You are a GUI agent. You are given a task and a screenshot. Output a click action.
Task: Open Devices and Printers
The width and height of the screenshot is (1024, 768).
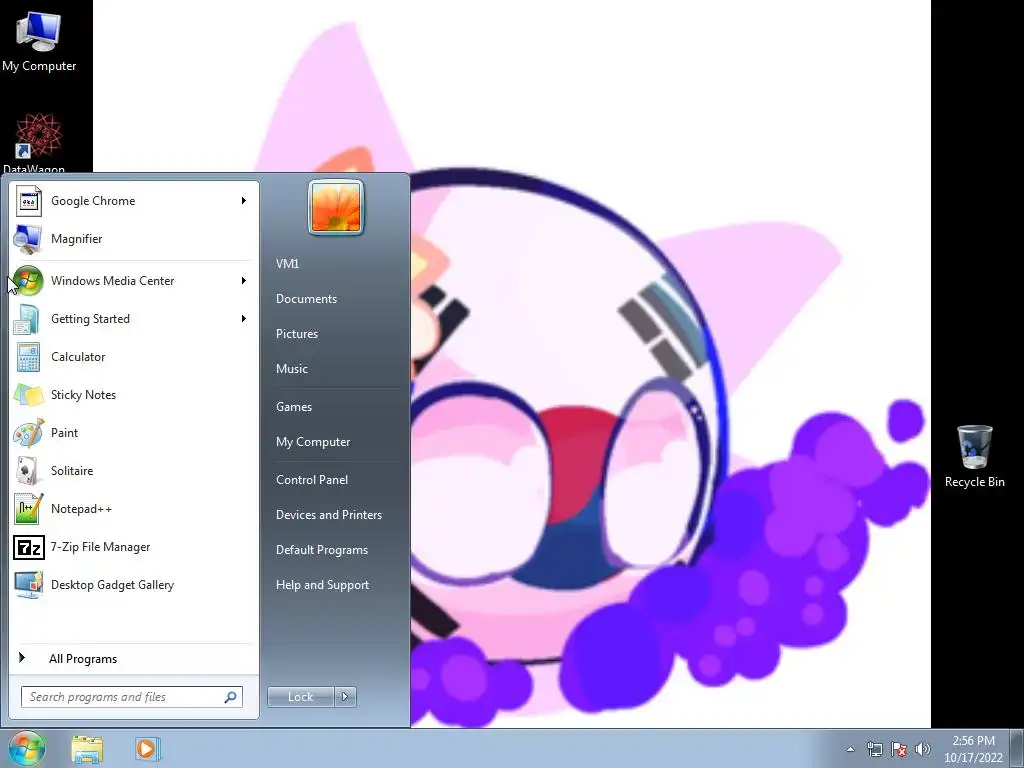tap(328, 515)
